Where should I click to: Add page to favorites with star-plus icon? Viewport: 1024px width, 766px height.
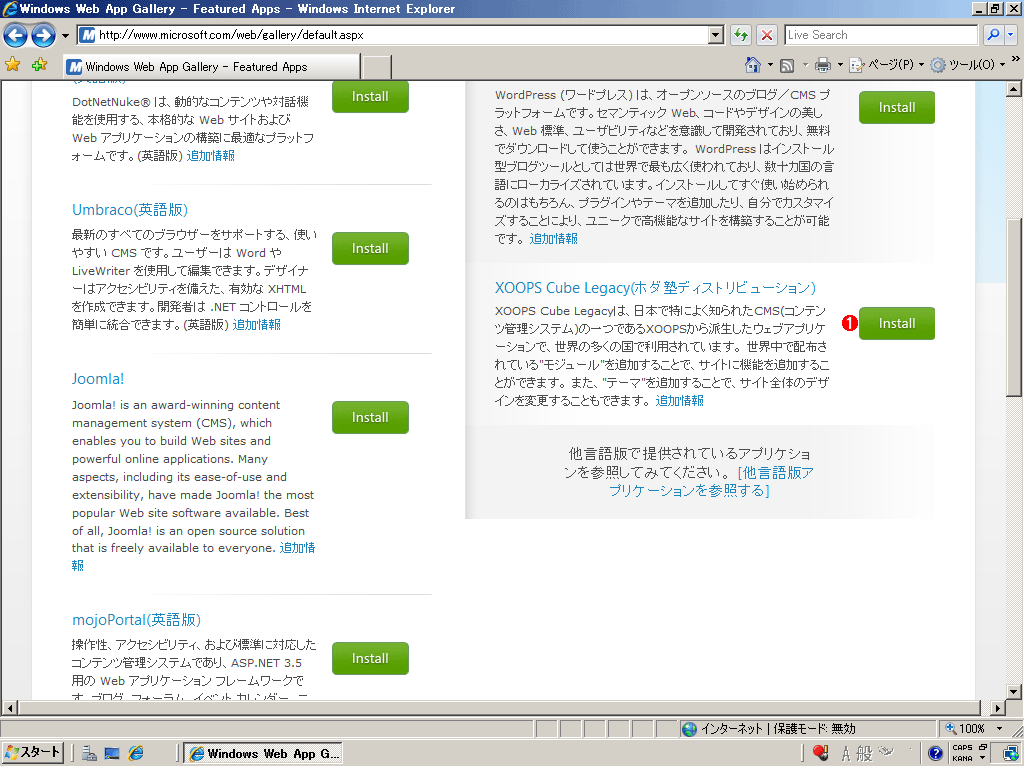pyautogui.click(x=39, y=64)
